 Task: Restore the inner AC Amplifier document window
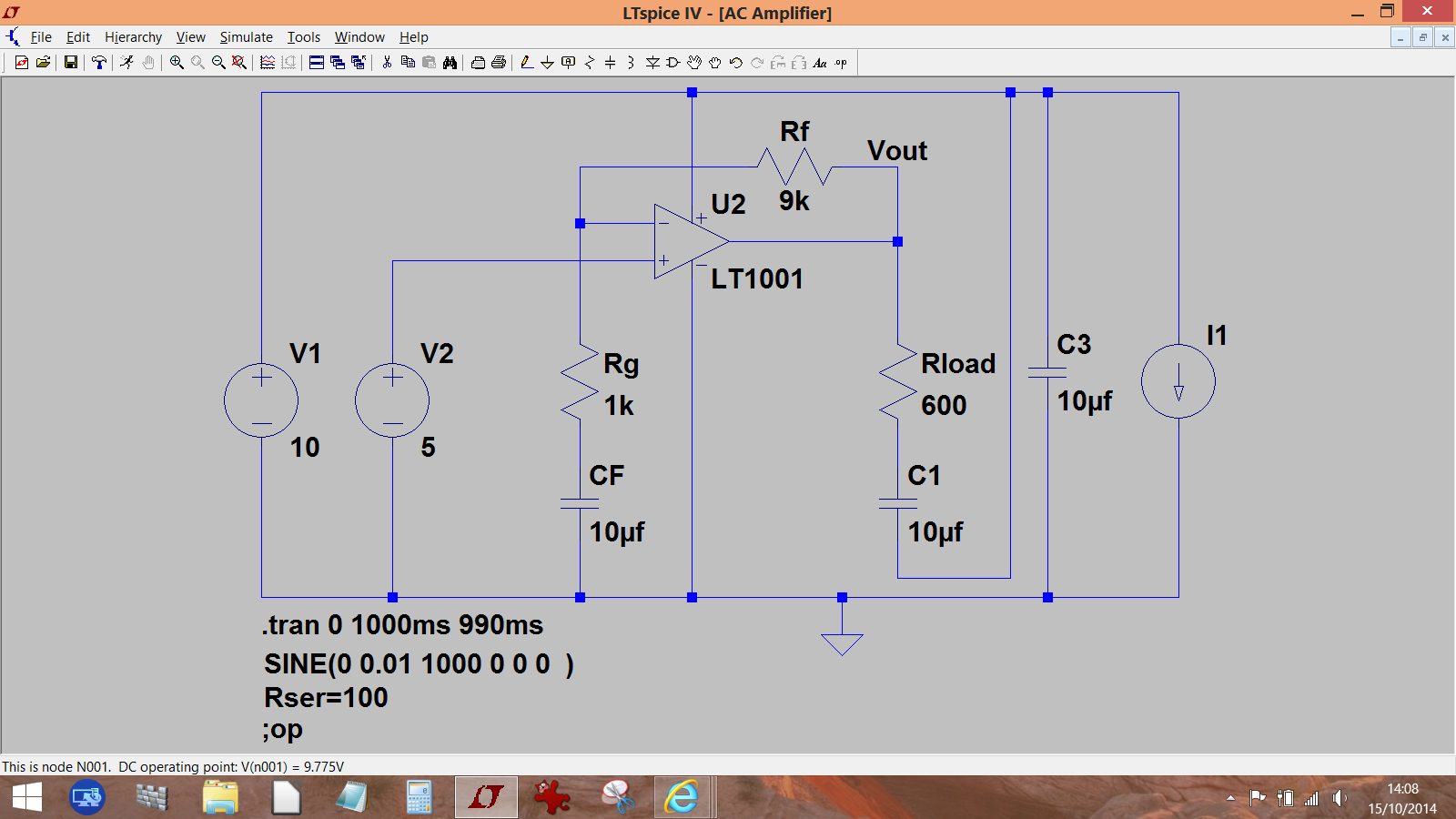click(x=1422, y=37)
